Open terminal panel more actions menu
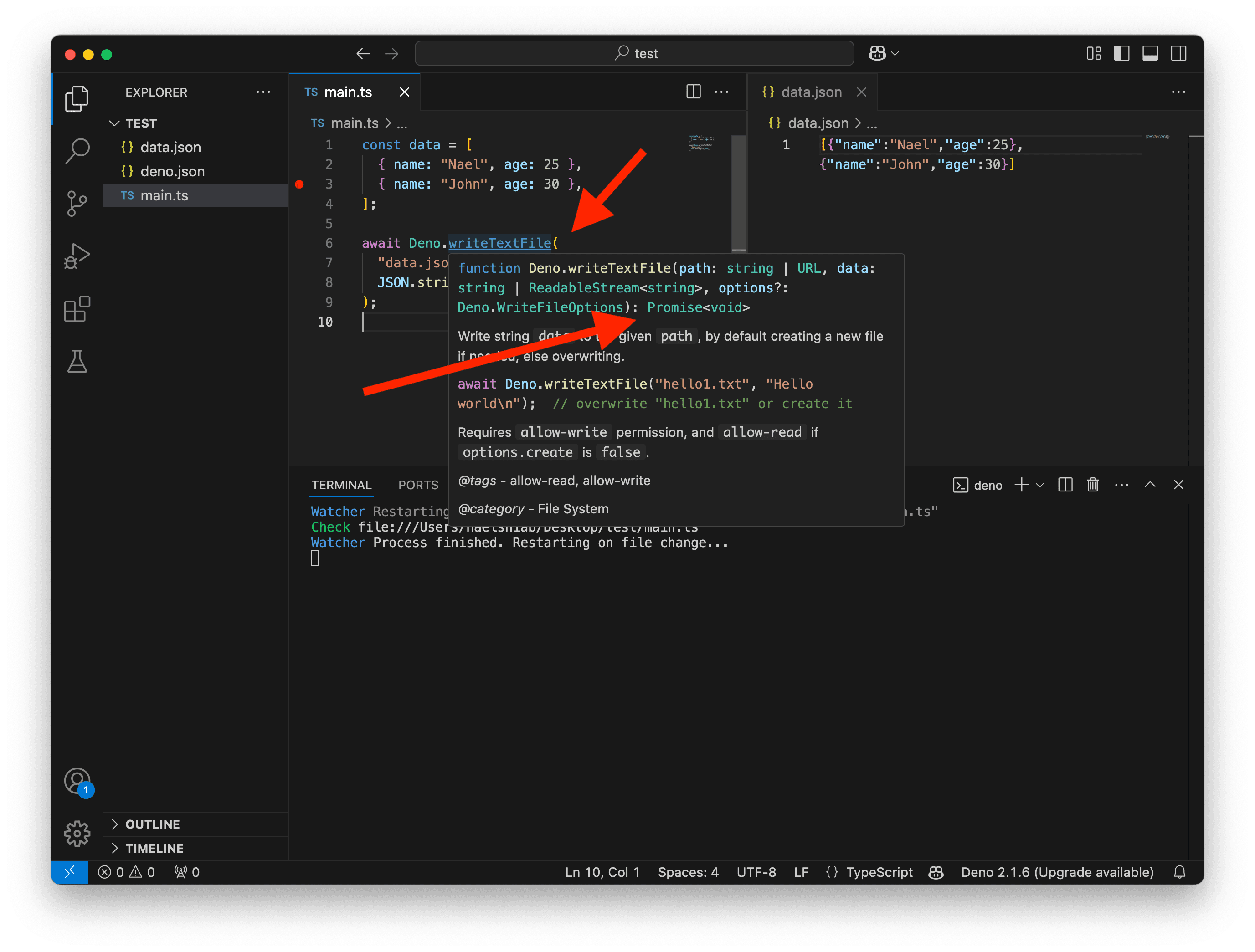This screenshot has width=1255, height=952. 1121,486
